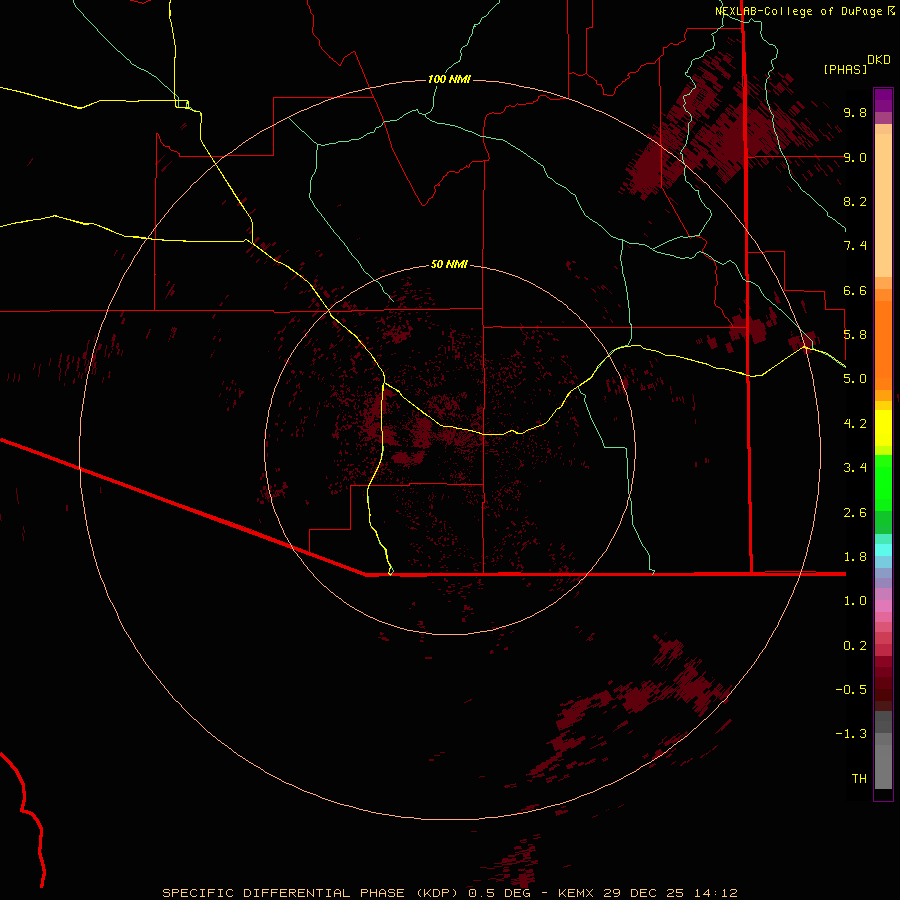This screenshot has height=900, width=900.
Task: Click the 29 DEC 25 14:12 timestamp
Action: tap(670, 893)
